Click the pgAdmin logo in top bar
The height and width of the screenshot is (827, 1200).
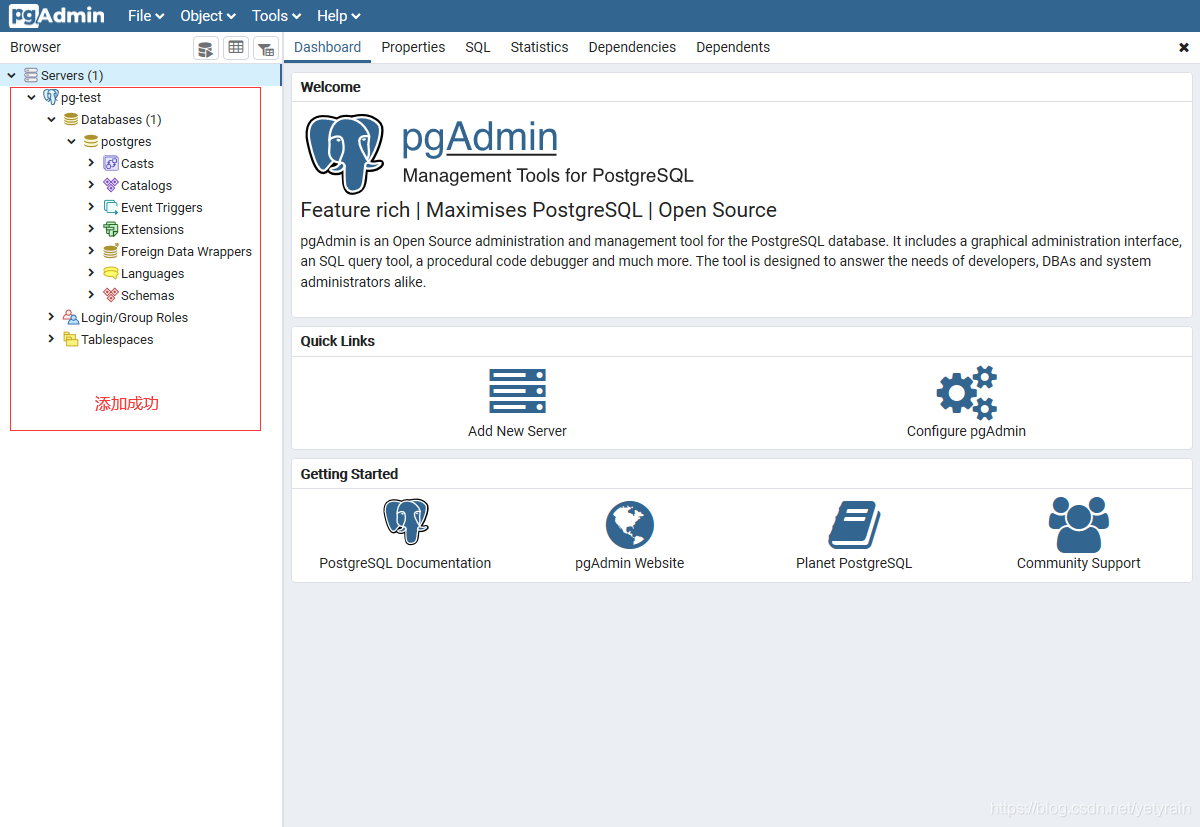[57, 16]
